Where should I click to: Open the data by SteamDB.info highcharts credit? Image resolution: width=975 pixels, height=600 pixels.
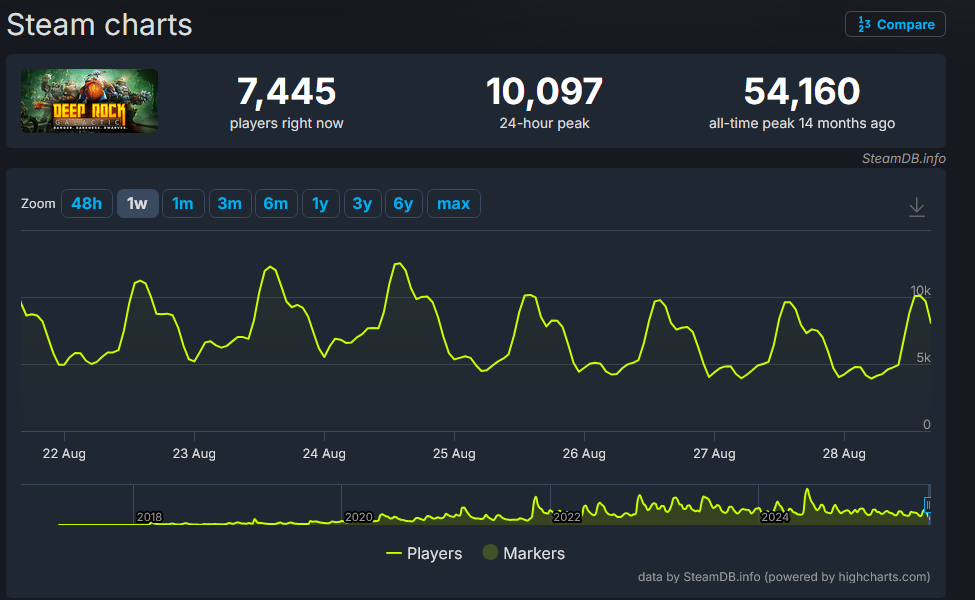point(784,576)
